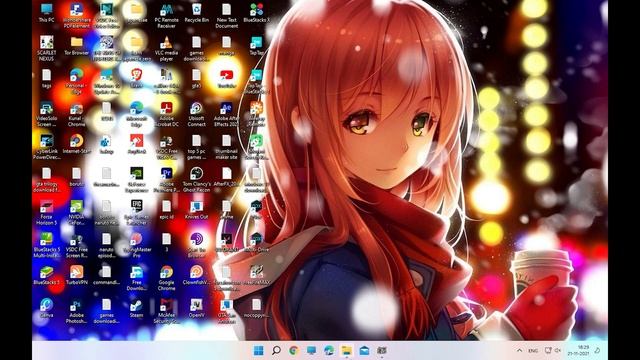Screen dimensions: 640x360
Task: Launch PC Remote Receiver shortcut
Action: pos(167,16)
